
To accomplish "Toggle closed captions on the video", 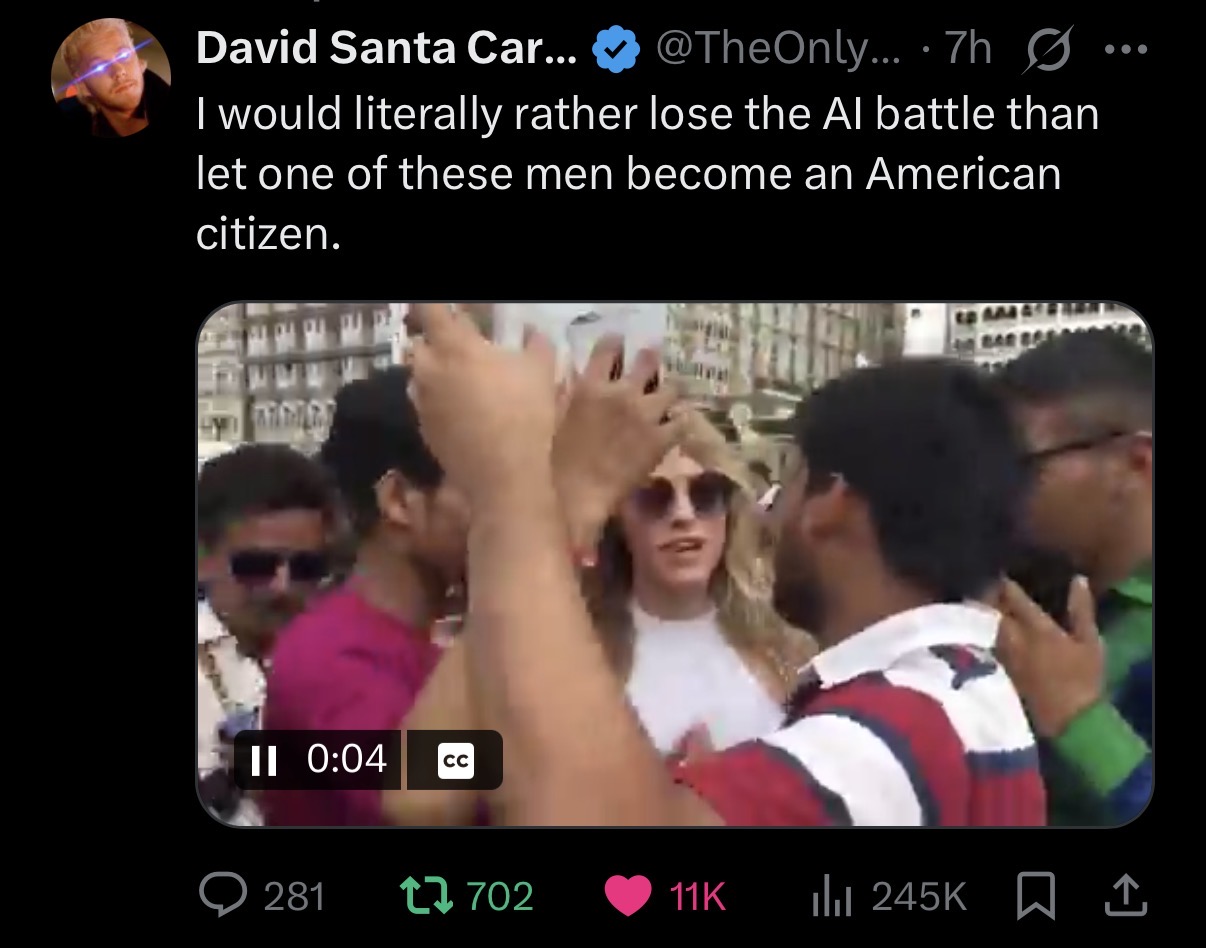I will [455, 761].
